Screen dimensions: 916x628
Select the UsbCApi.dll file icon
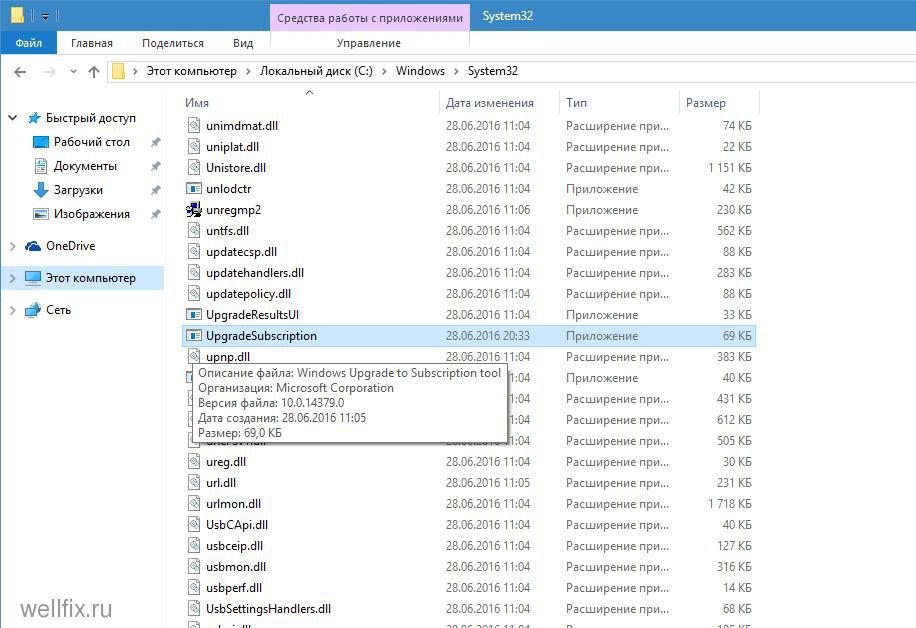click(x=194, y=525)
